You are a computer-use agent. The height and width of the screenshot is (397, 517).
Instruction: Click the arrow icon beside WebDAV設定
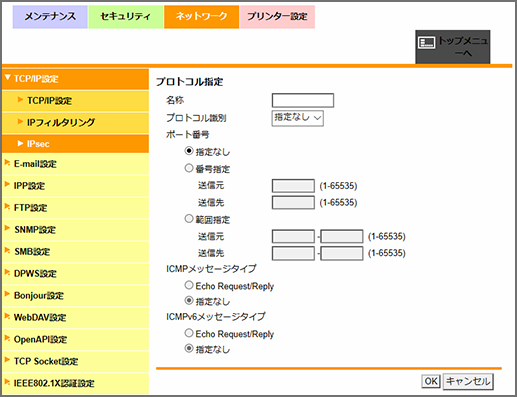[7, 316]
